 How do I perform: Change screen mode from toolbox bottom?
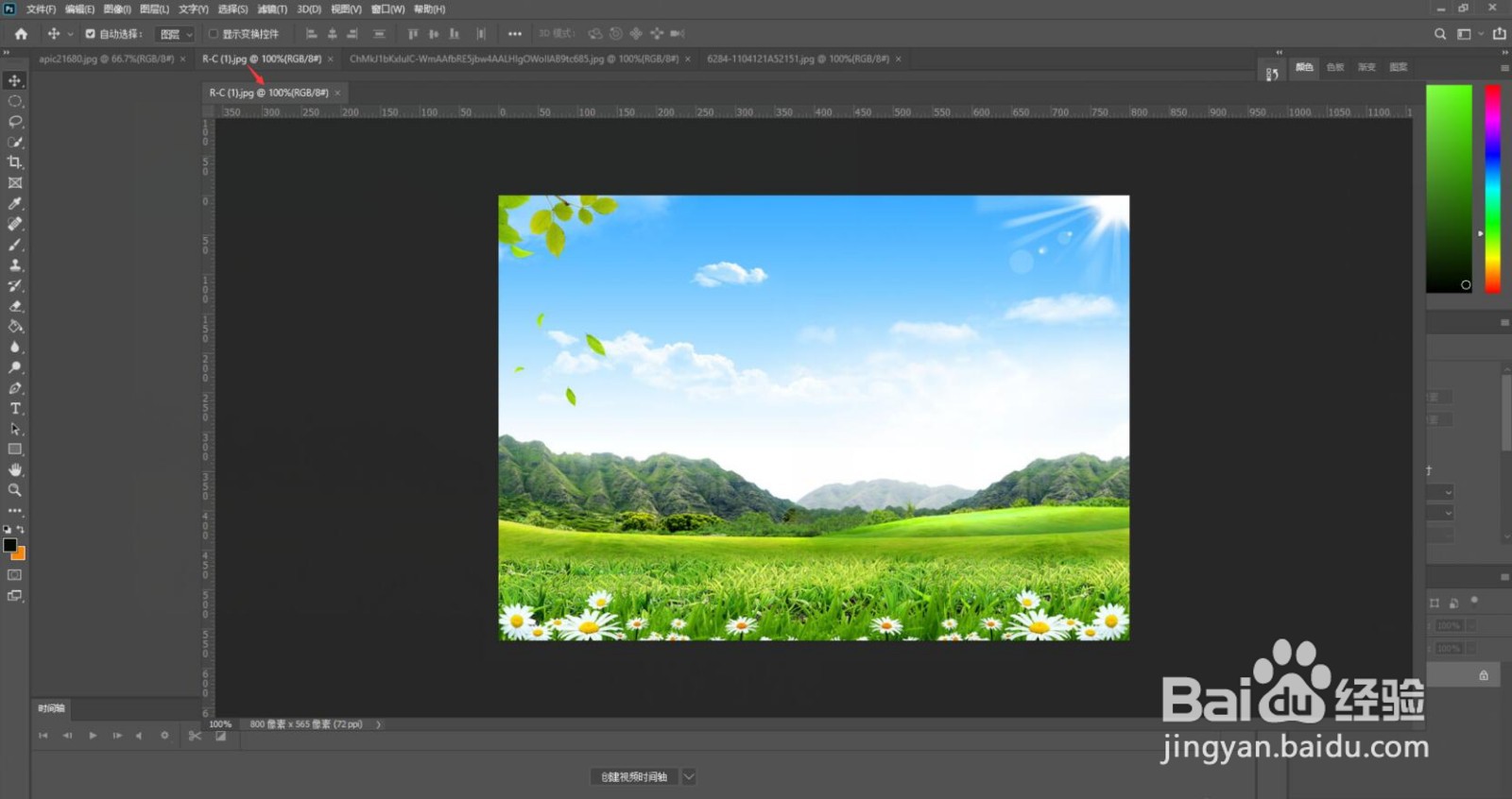tap(15, 596)
